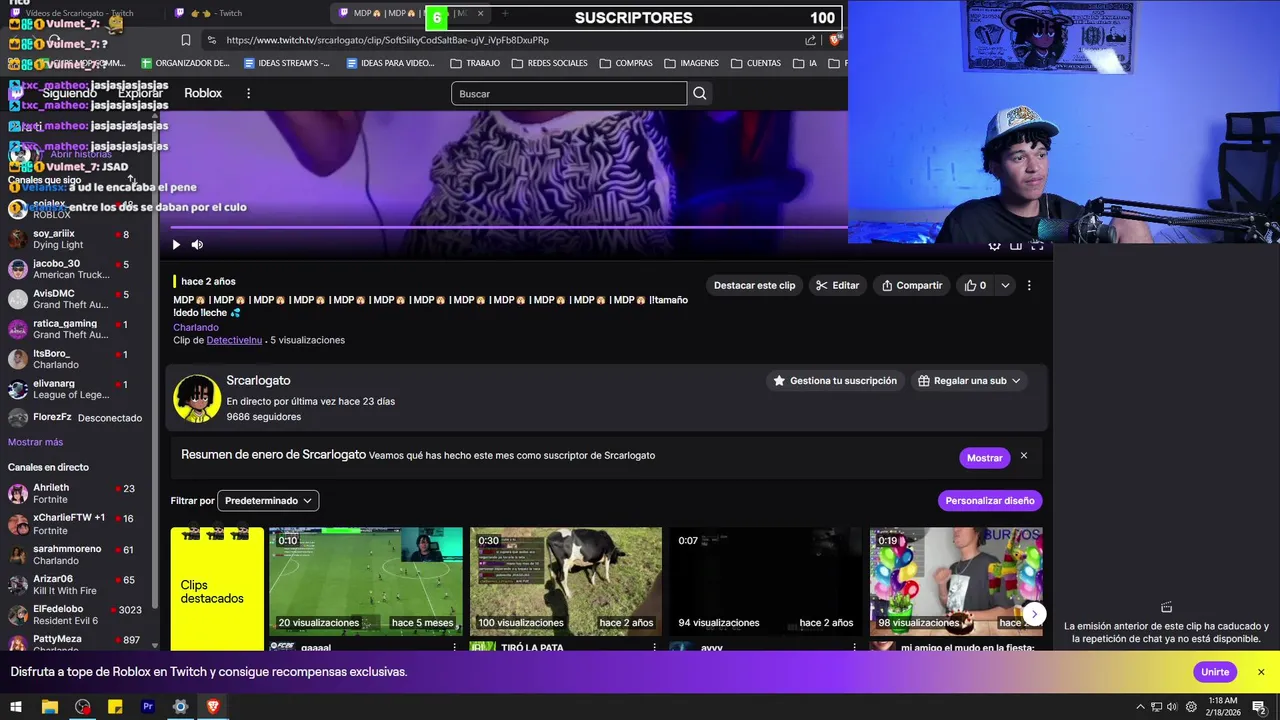Open the Windows Start menu

point(15,707)
